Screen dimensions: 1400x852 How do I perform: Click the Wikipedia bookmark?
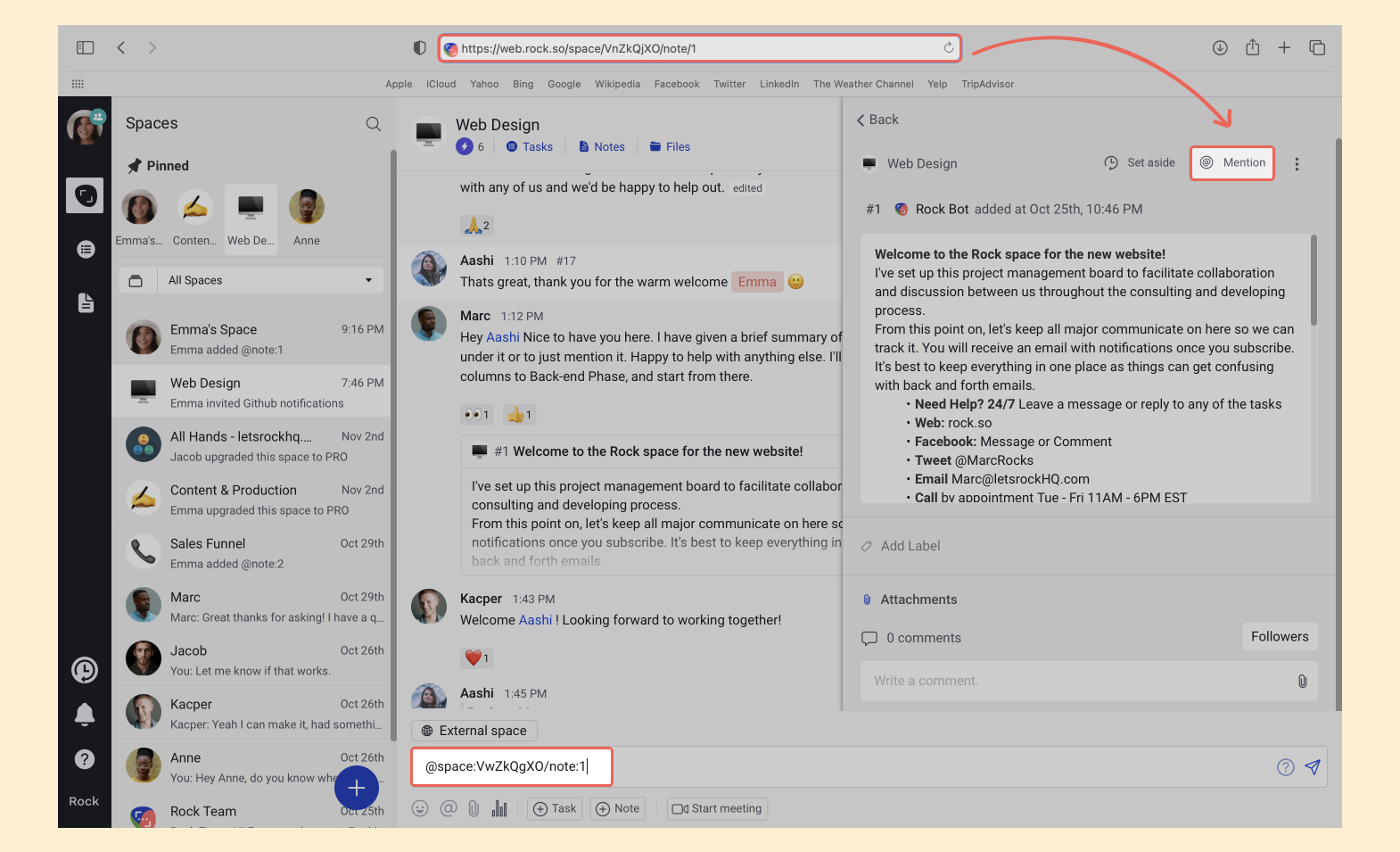tap(617, 84)
